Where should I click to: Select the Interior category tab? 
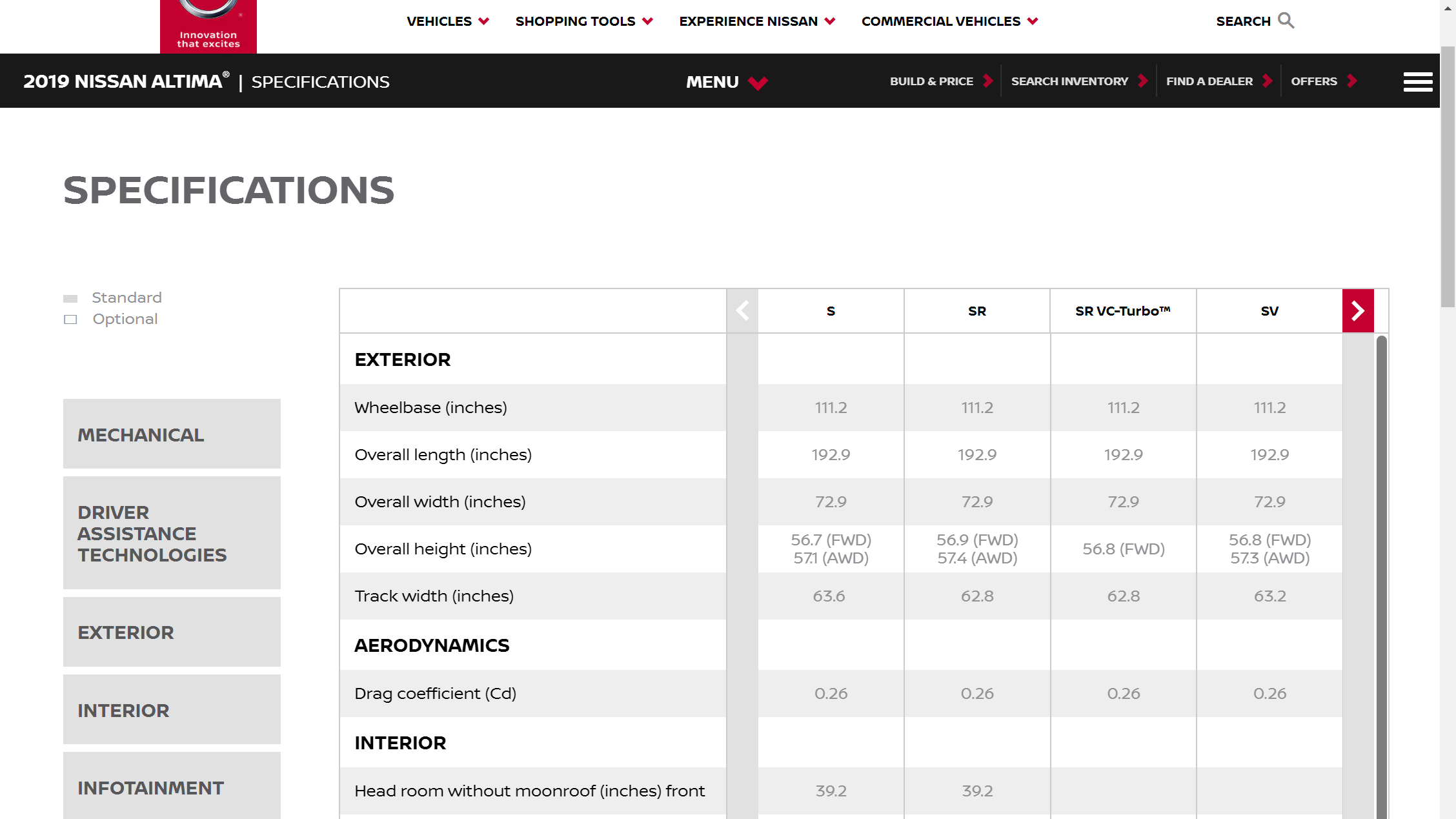[x=172, y=710]
